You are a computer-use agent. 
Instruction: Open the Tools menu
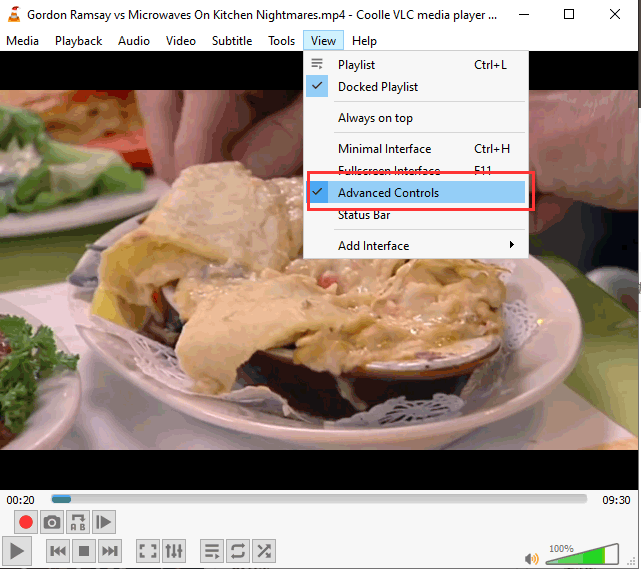281,41
